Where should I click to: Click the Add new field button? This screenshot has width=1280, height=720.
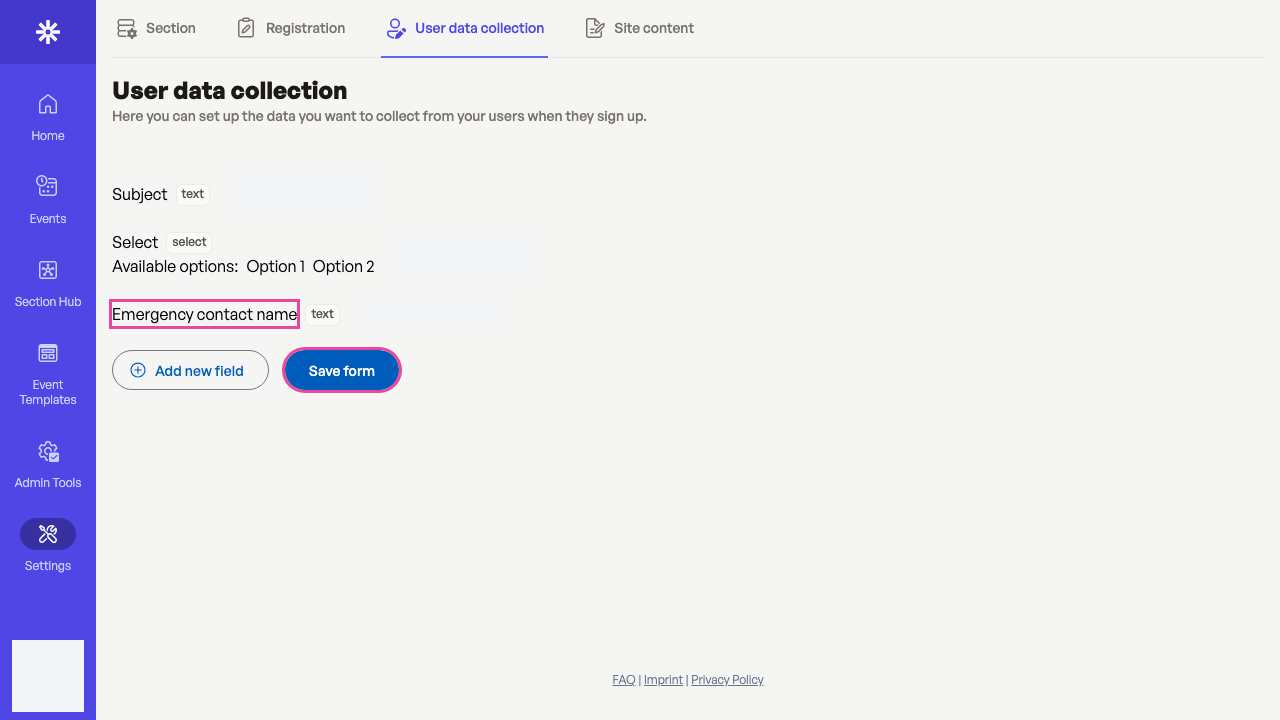click(190, 370)
